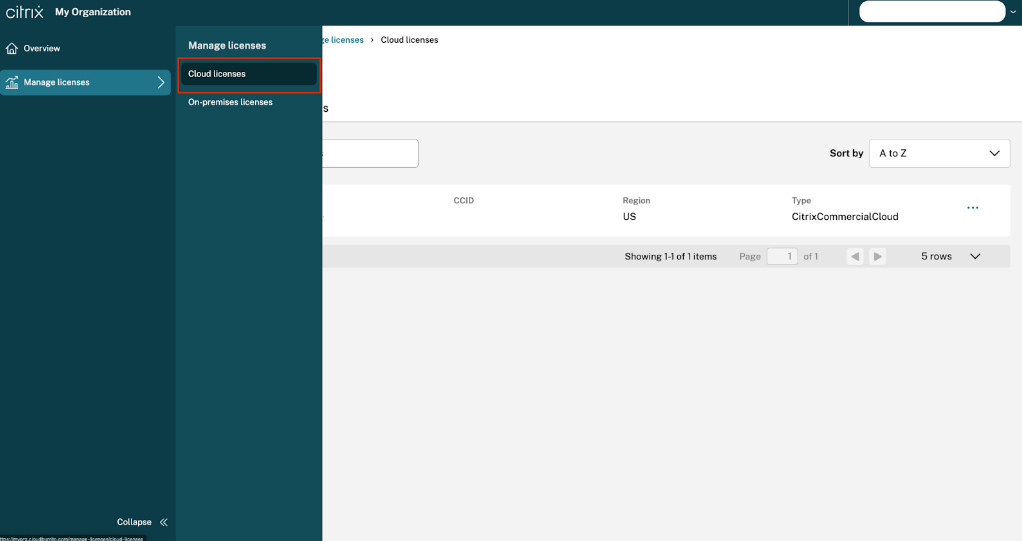Click the Collapse double-chevron icon
Viewport: 1022px width, 541px height.
point(163,522)
